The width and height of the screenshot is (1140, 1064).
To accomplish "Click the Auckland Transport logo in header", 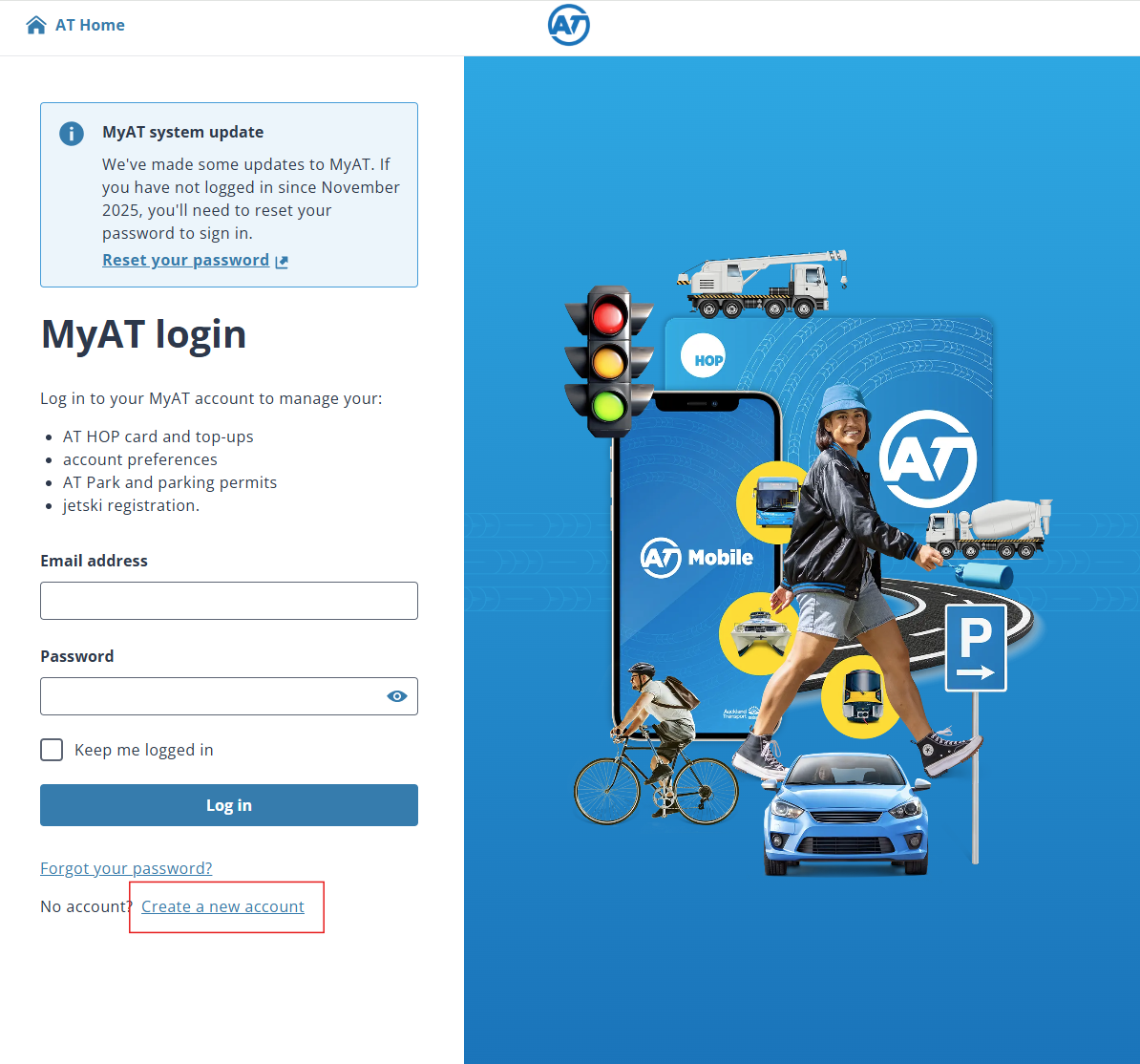I will (568, 25).
